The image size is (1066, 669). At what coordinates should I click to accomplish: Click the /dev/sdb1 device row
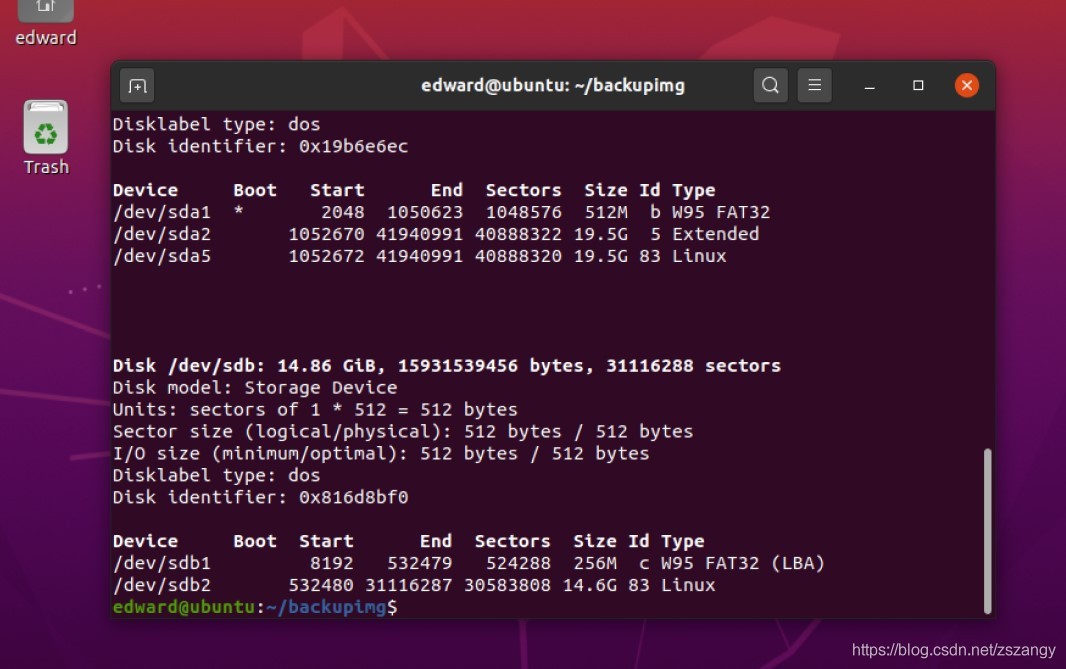[468, 564]
